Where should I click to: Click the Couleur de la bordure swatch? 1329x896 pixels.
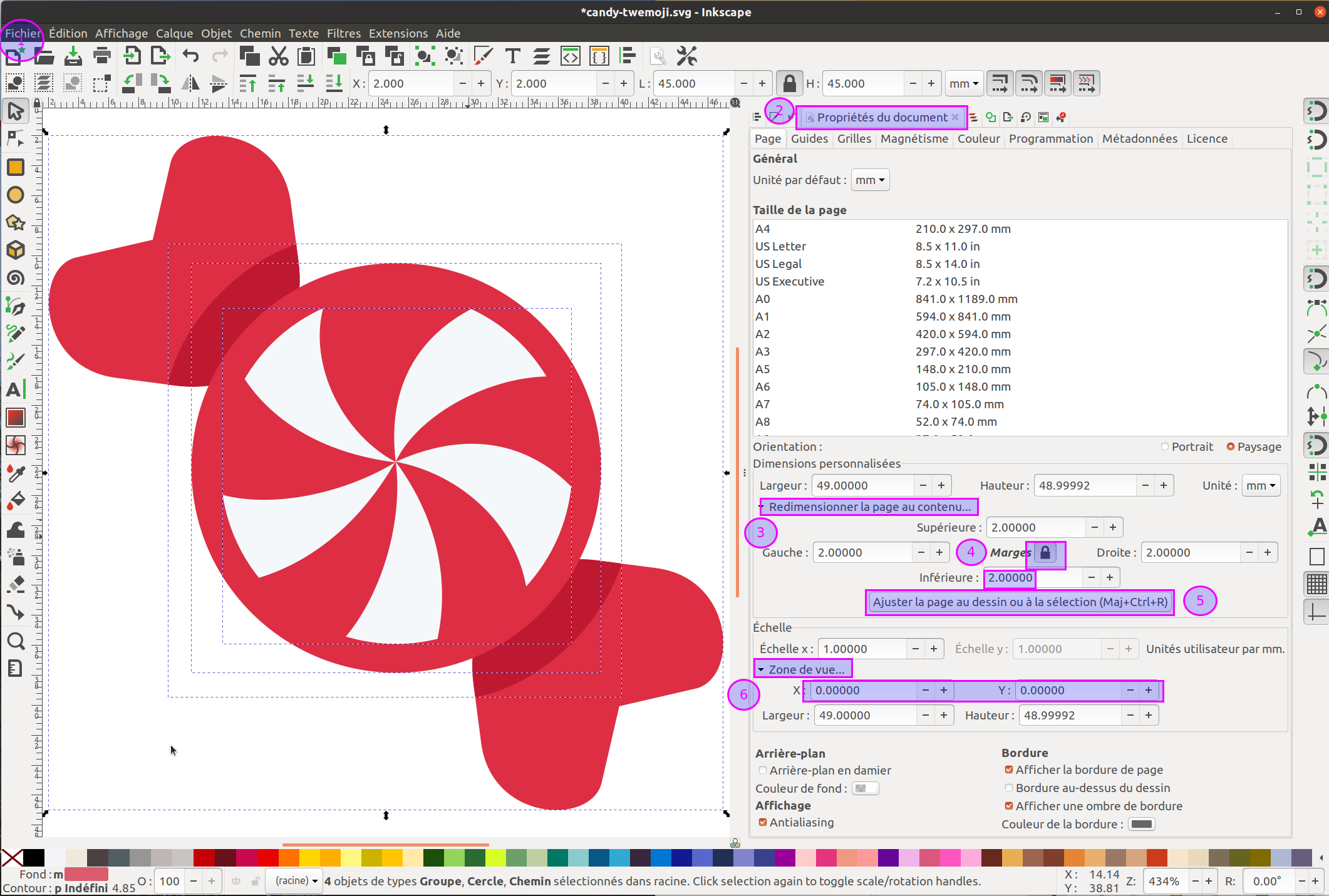click(1141, 824)
